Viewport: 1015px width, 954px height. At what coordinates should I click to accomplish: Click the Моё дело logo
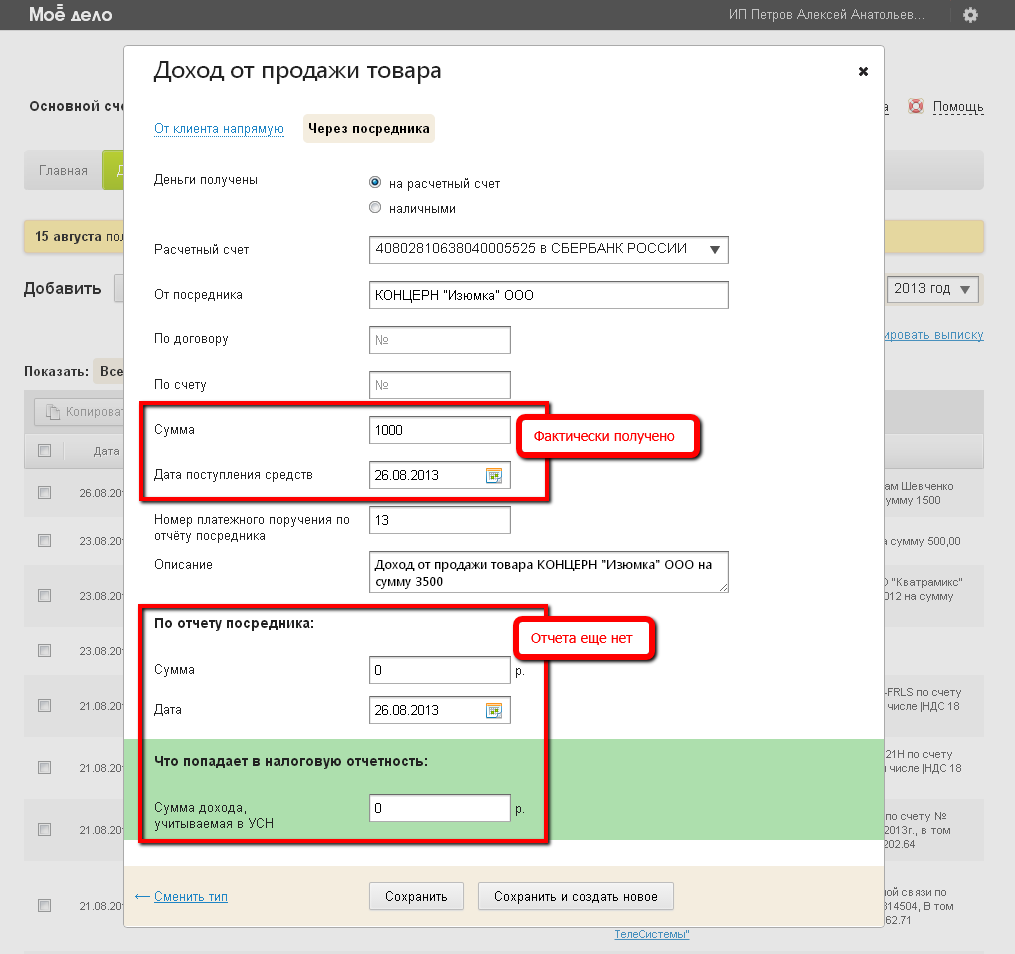70,15
